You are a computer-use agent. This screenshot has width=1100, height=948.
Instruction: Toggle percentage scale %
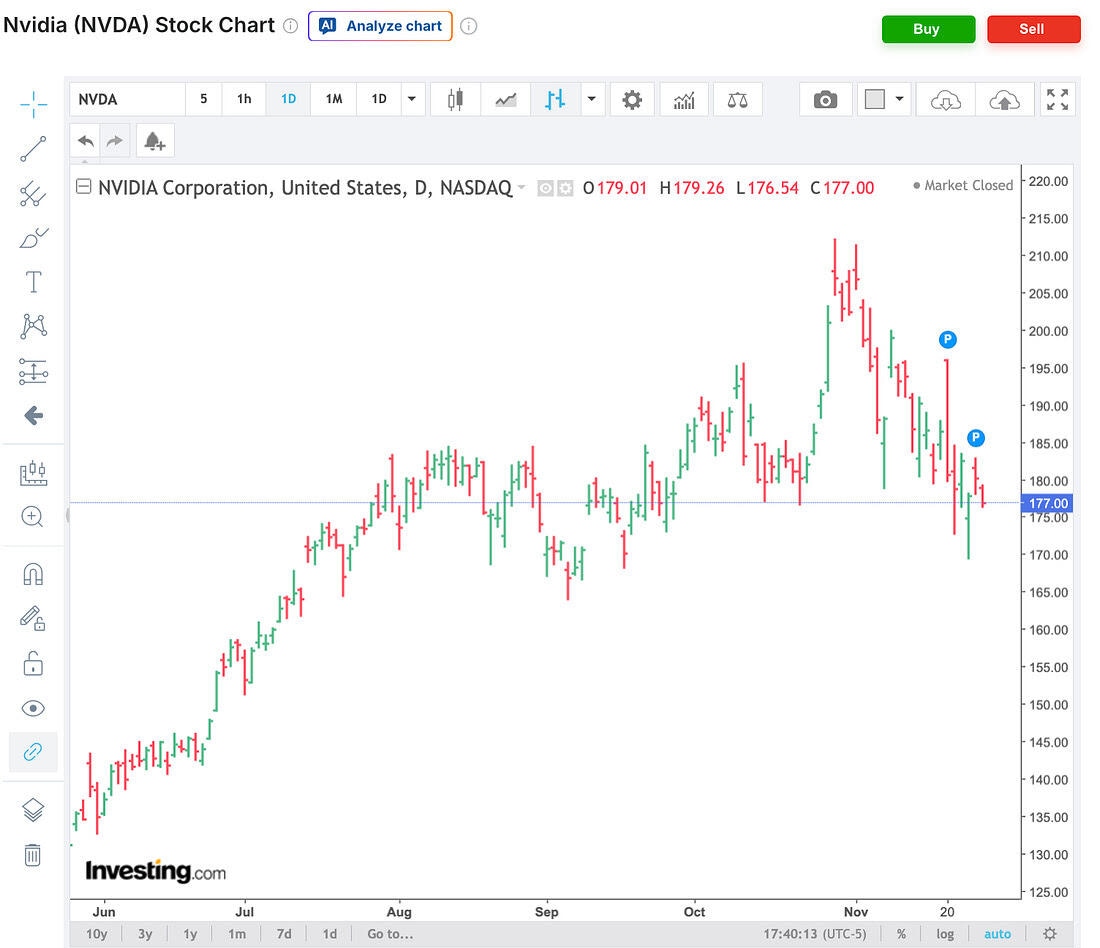pyautogui.click(x=901, y=934)
